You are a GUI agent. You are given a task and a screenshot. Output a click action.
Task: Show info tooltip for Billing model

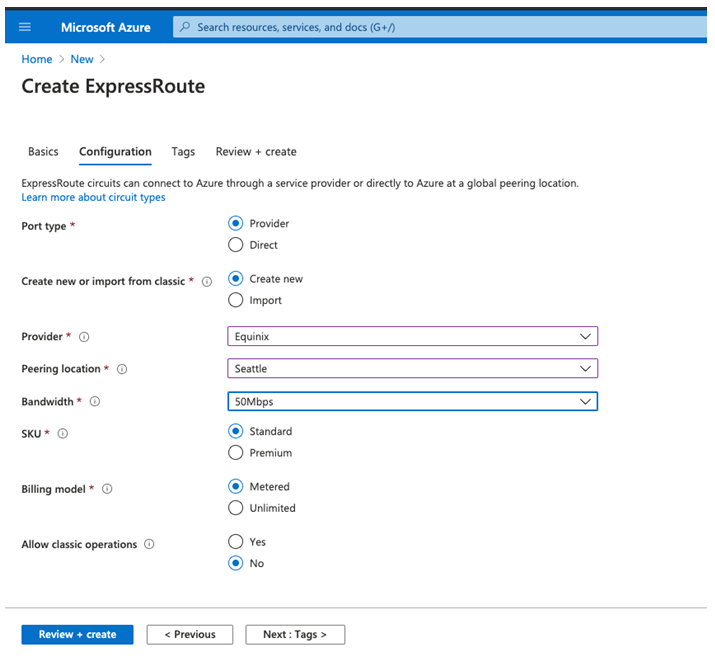[x=107, y=489]
